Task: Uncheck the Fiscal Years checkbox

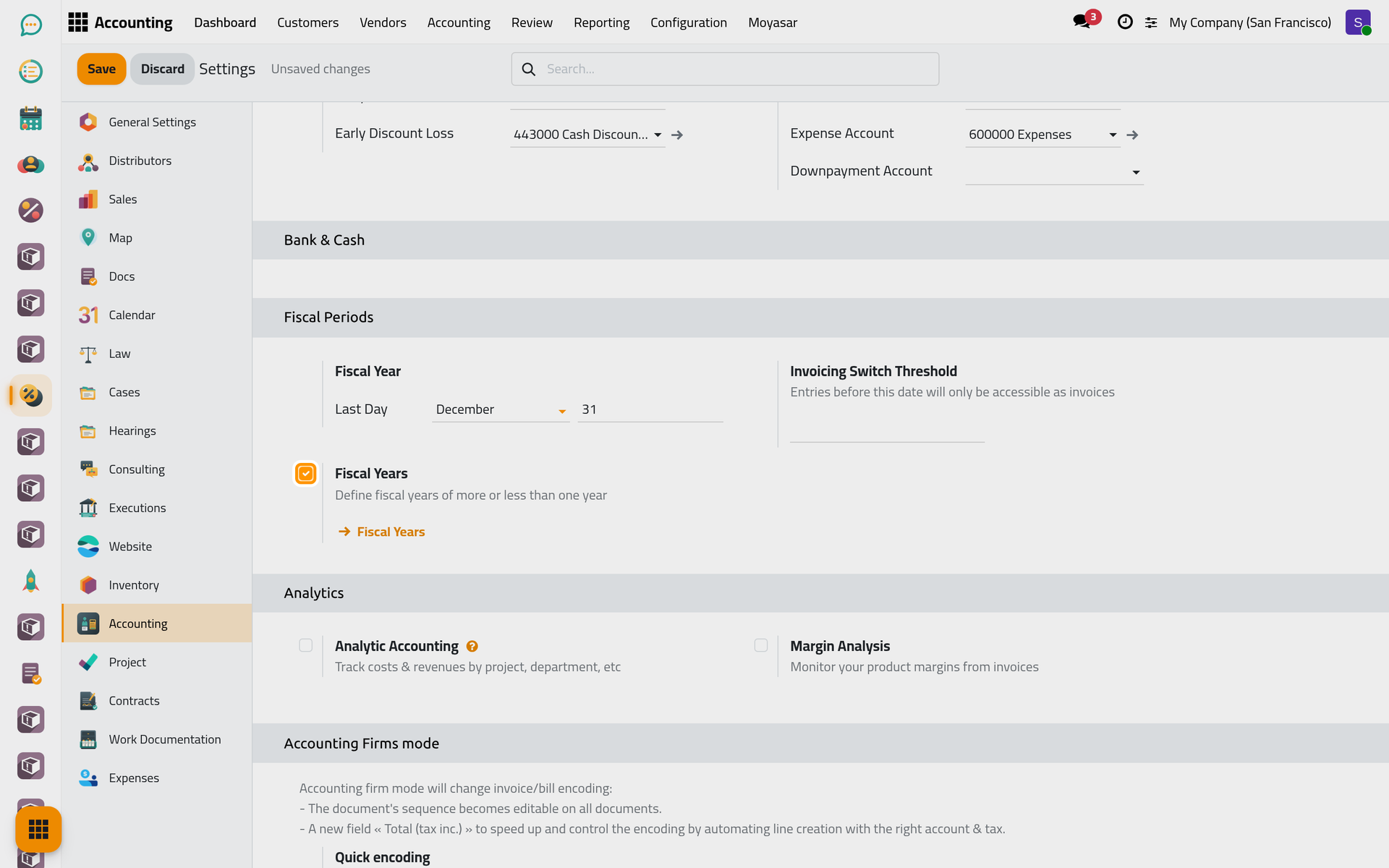Action: (x=306, y=474)
